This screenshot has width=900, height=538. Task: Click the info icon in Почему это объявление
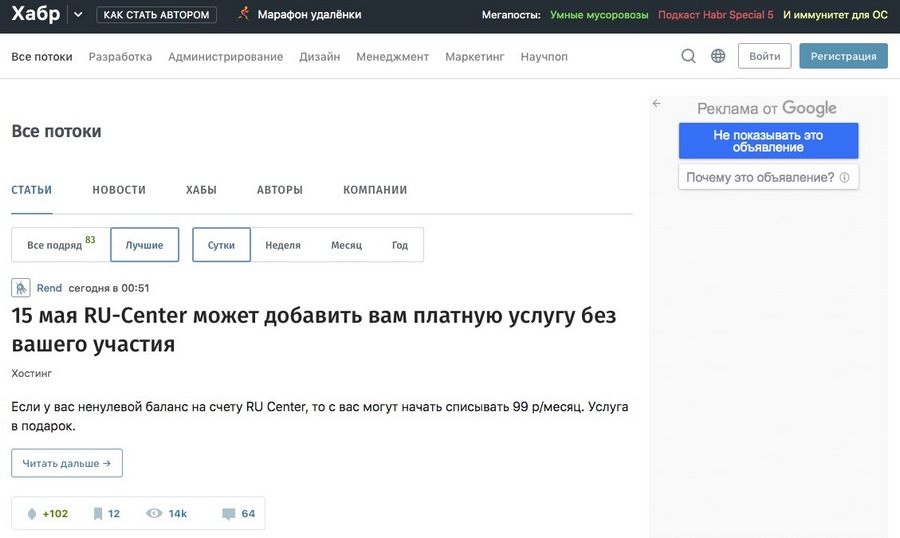[844, 177]
